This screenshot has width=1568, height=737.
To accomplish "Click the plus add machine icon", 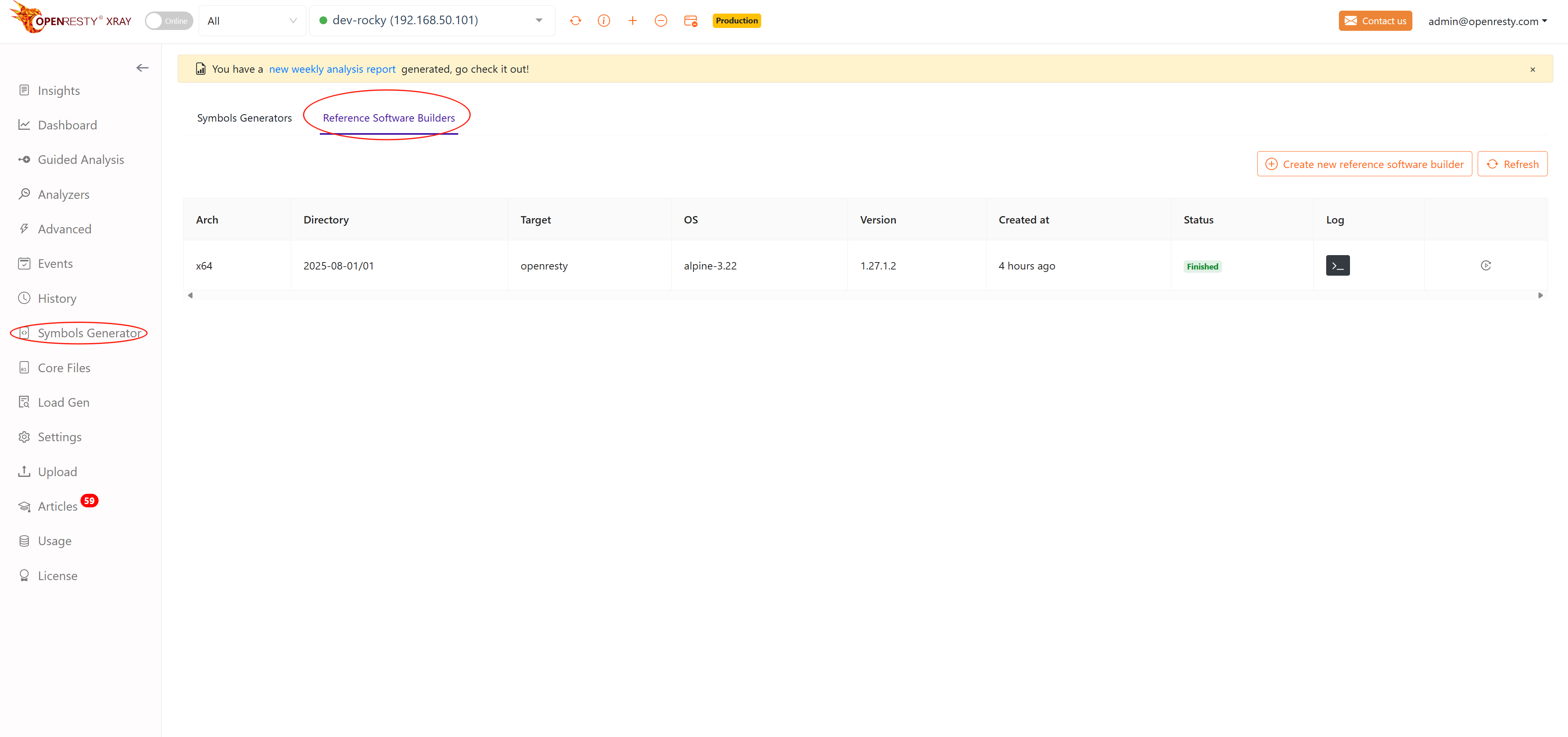I will click(632, 21).
